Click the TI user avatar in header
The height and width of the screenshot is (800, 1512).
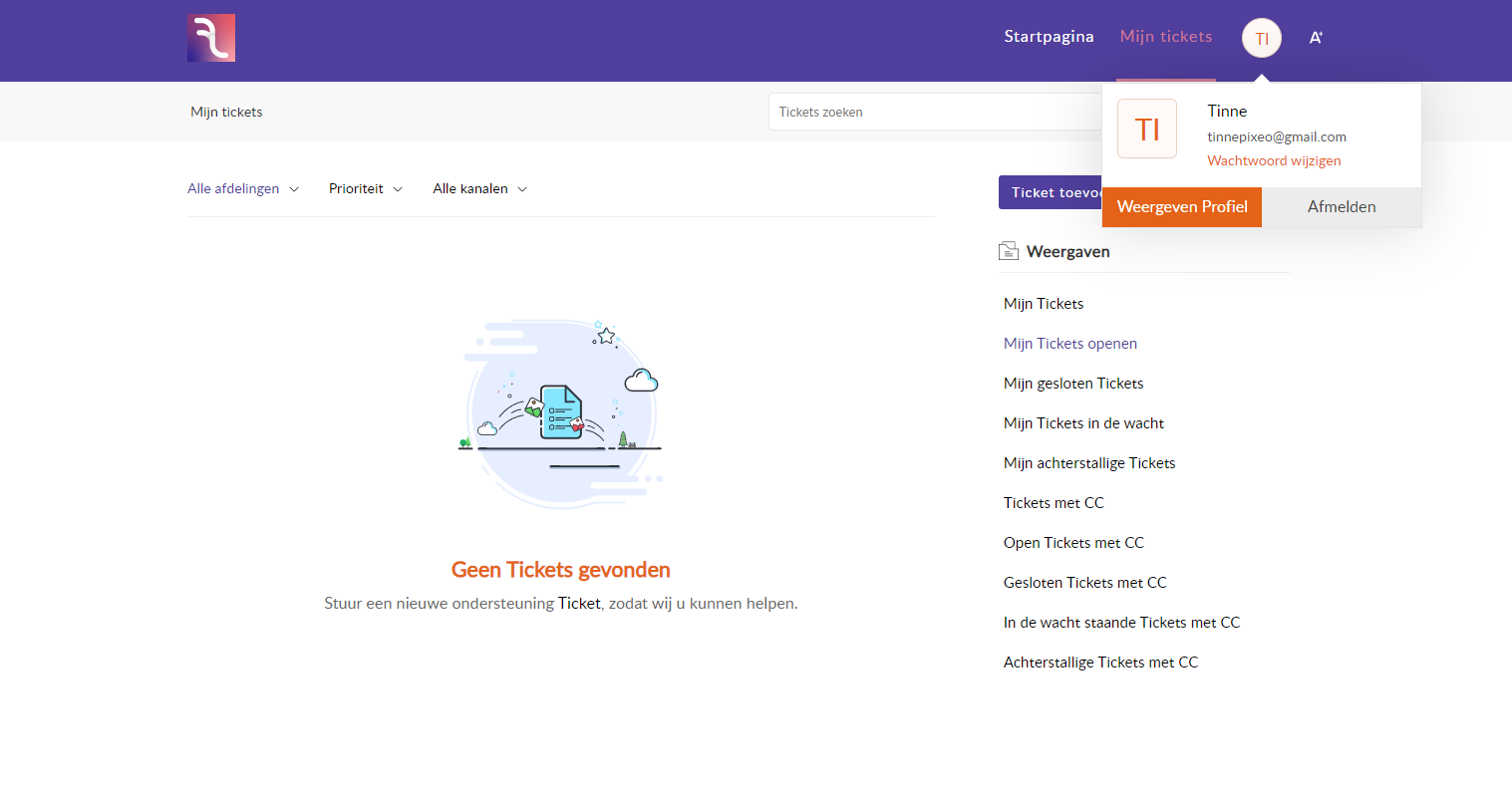pos(1261,39)
